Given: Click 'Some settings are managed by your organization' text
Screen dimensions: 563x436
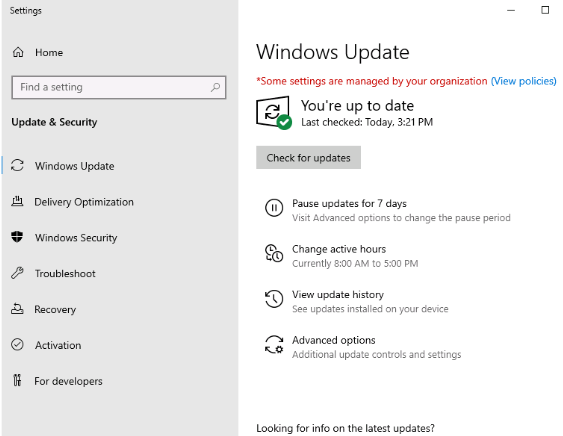Looking at the screenshot, I should (x=372, y=81).
